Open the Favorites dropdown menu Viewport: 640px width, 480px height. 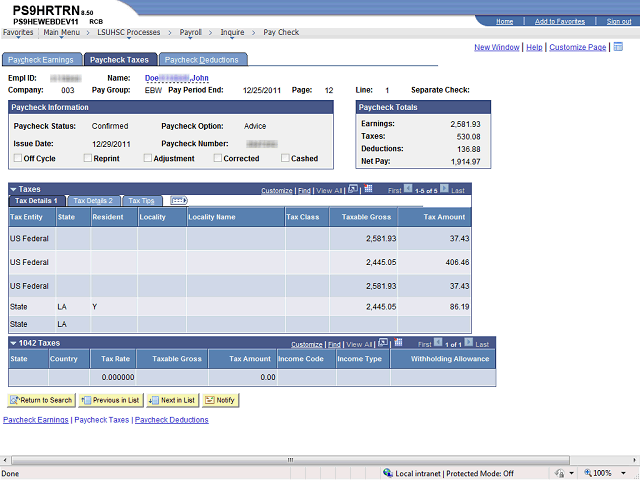pos(18,33)
